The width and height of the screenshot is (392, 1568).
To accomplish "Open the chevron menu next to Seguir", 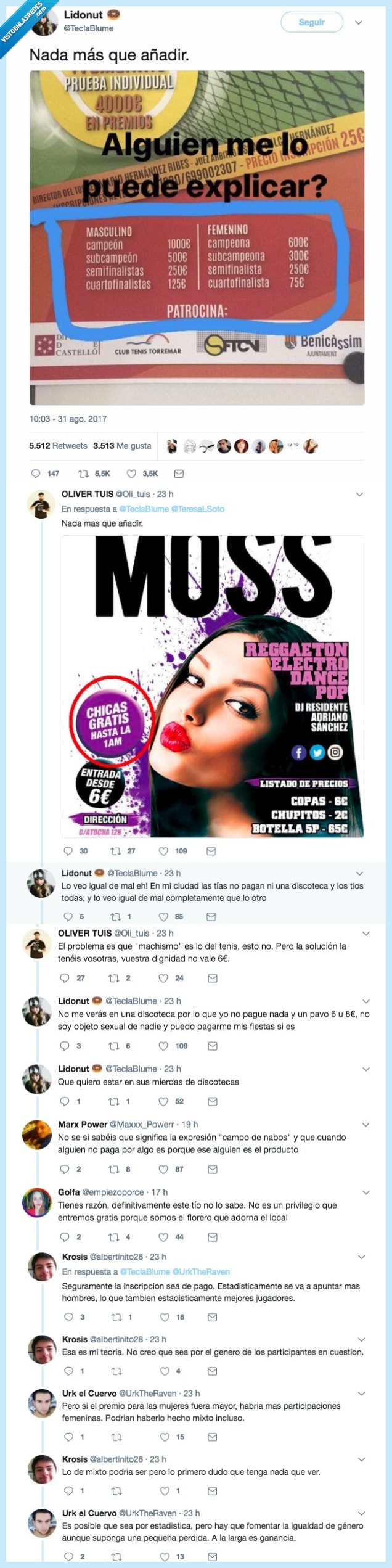I will 359,23.
